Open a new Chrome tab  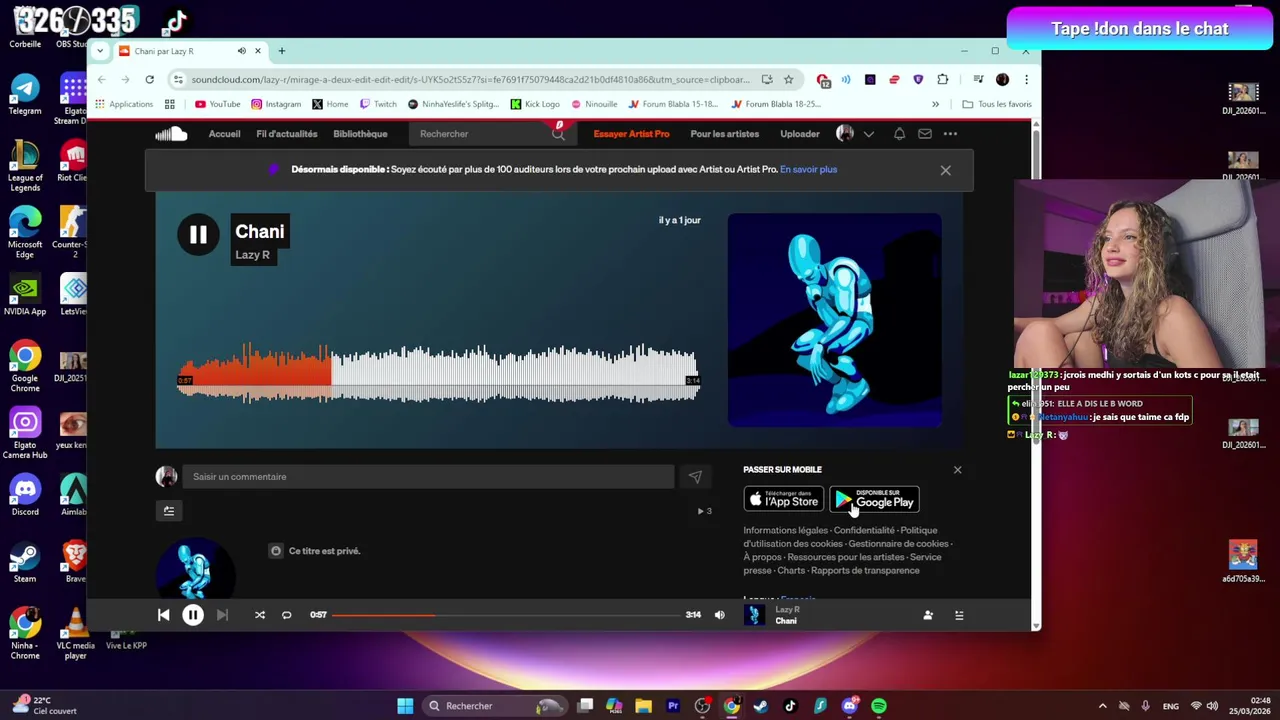click(281, 51)
